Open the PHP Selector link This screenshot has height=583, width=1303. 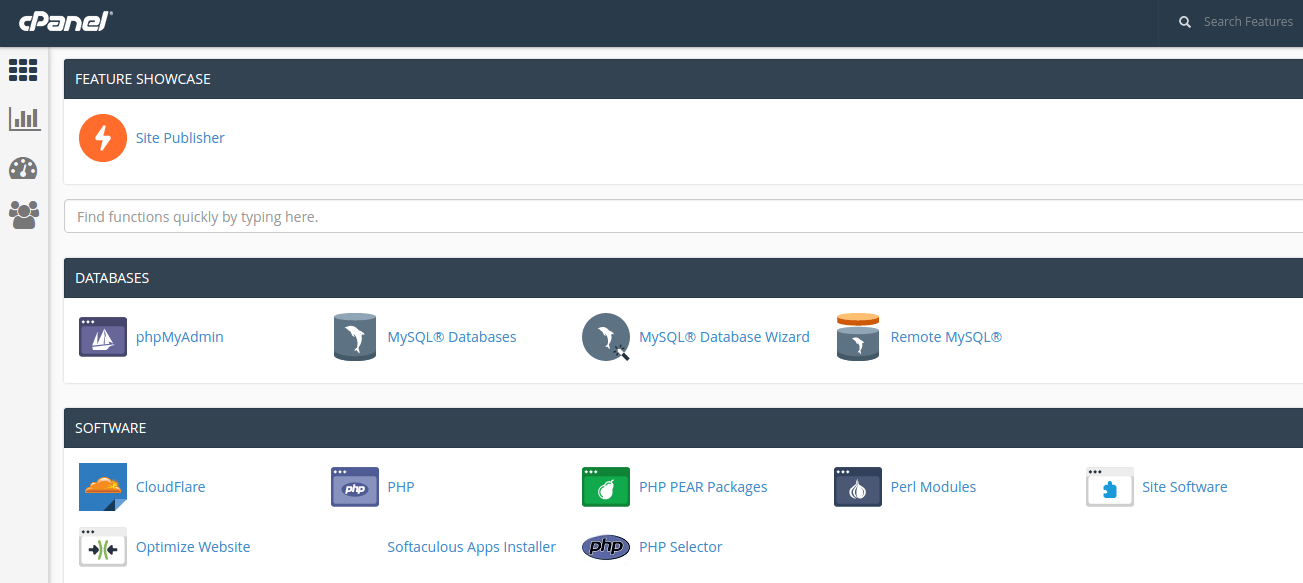tap(680, 547)
